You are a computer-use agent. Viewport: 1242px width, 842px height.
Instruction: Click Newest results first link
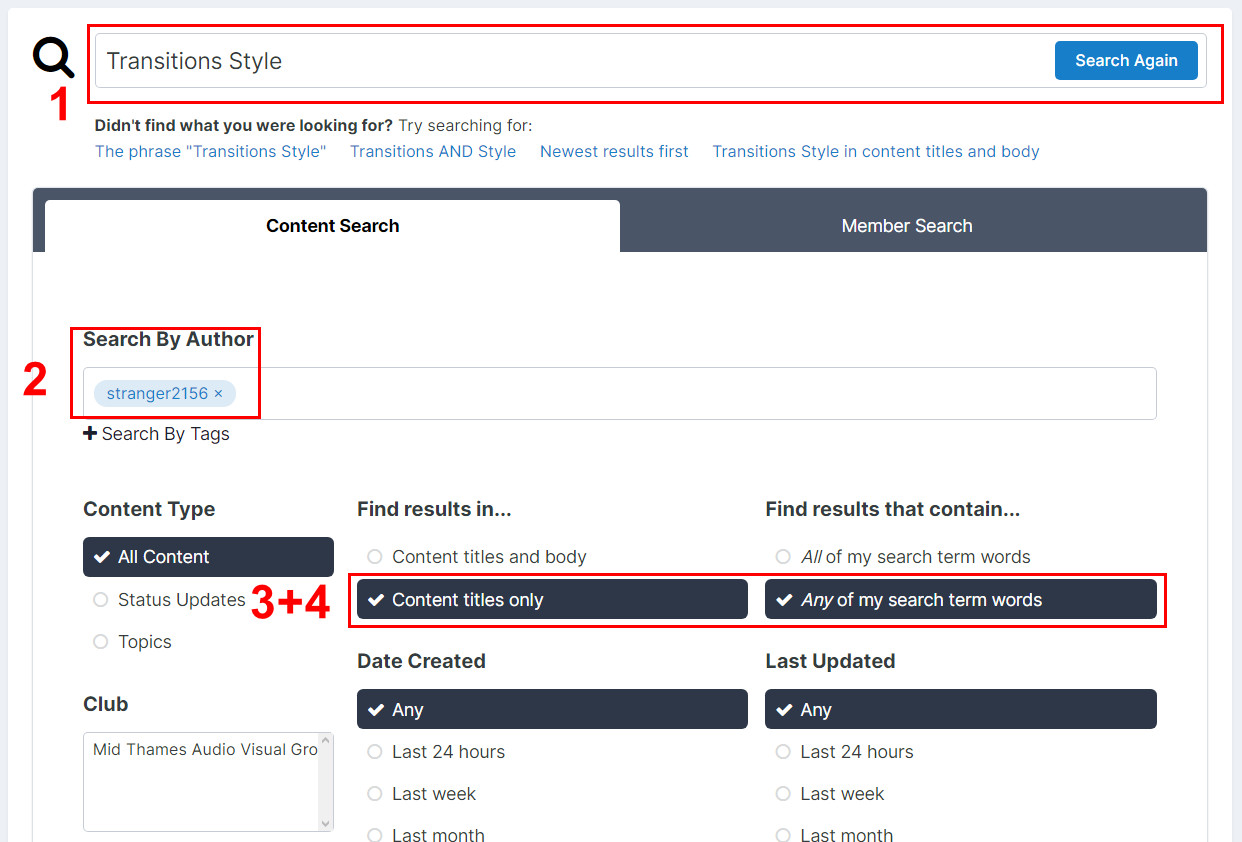coord(614,152)
